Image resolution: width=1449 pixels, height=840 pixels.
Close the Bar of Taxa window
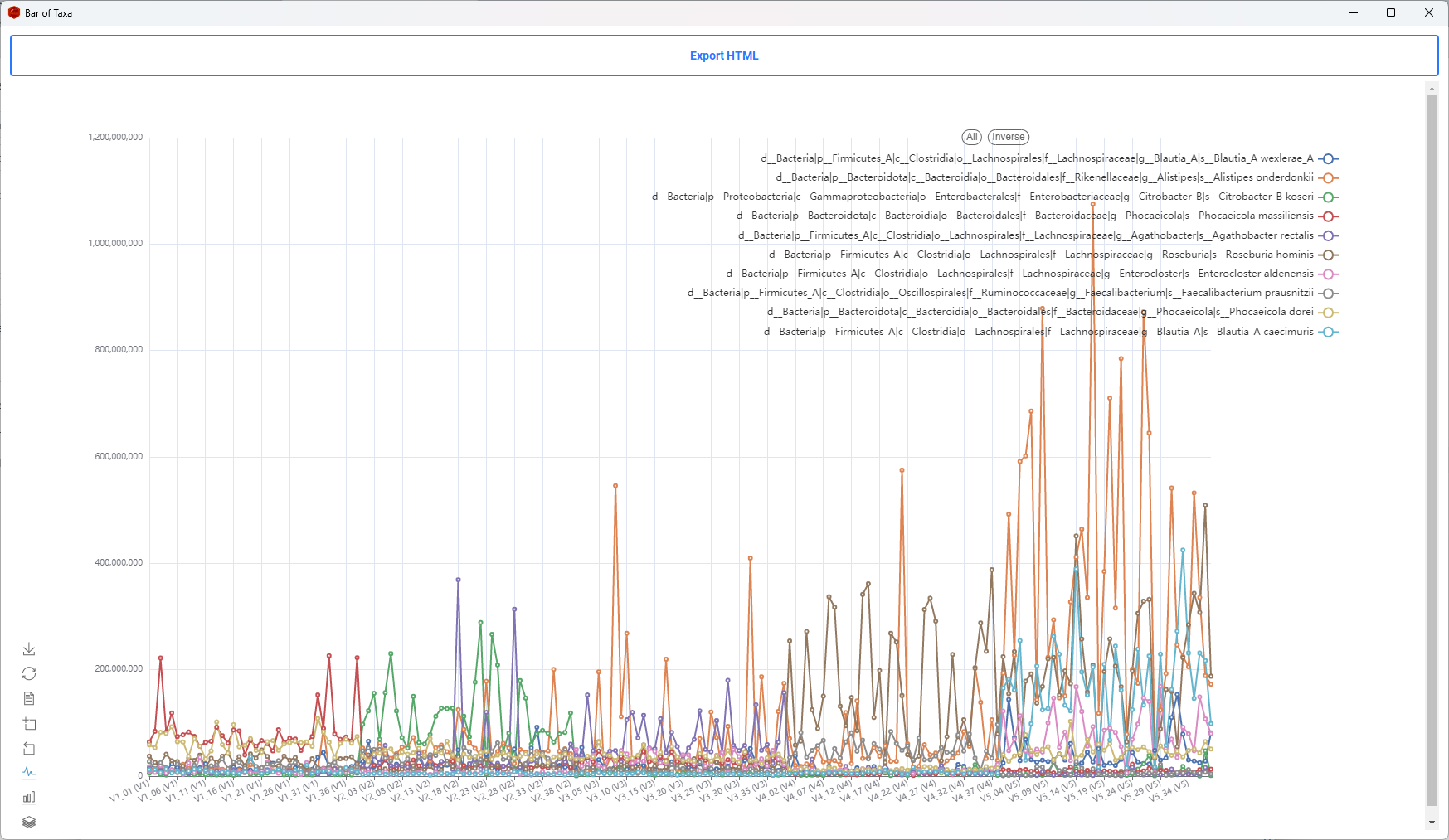pos(1429,12)
